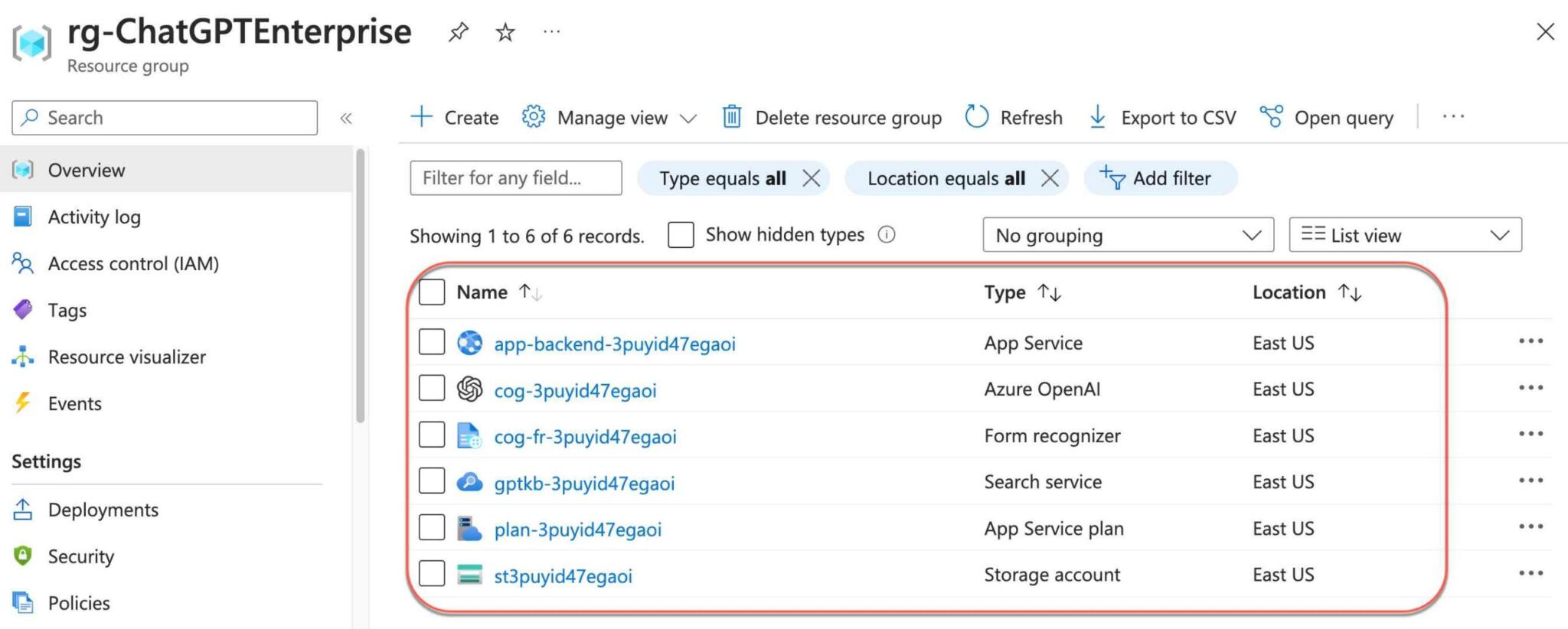
Task: Enable Show hidden types checkbox
Action: [681, 234]
